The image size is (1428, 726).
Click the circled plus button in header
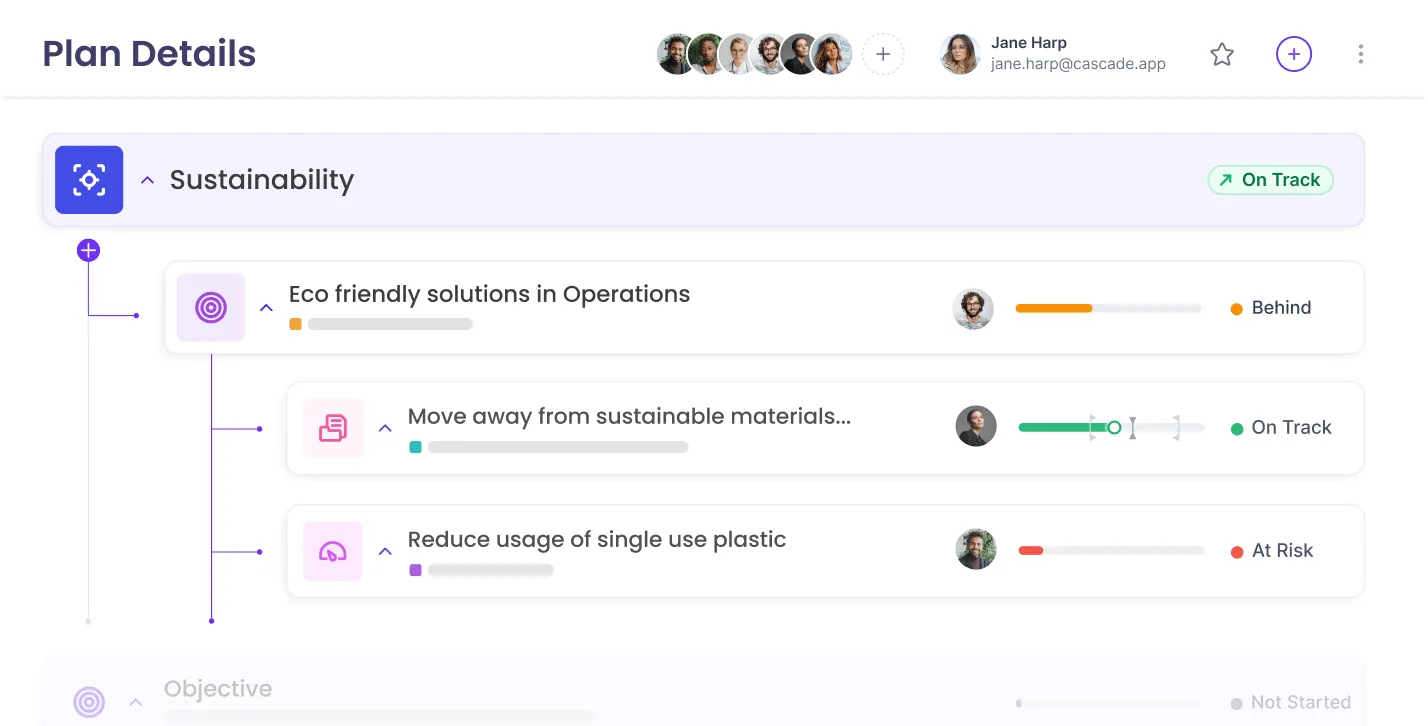coord(1294,54)
